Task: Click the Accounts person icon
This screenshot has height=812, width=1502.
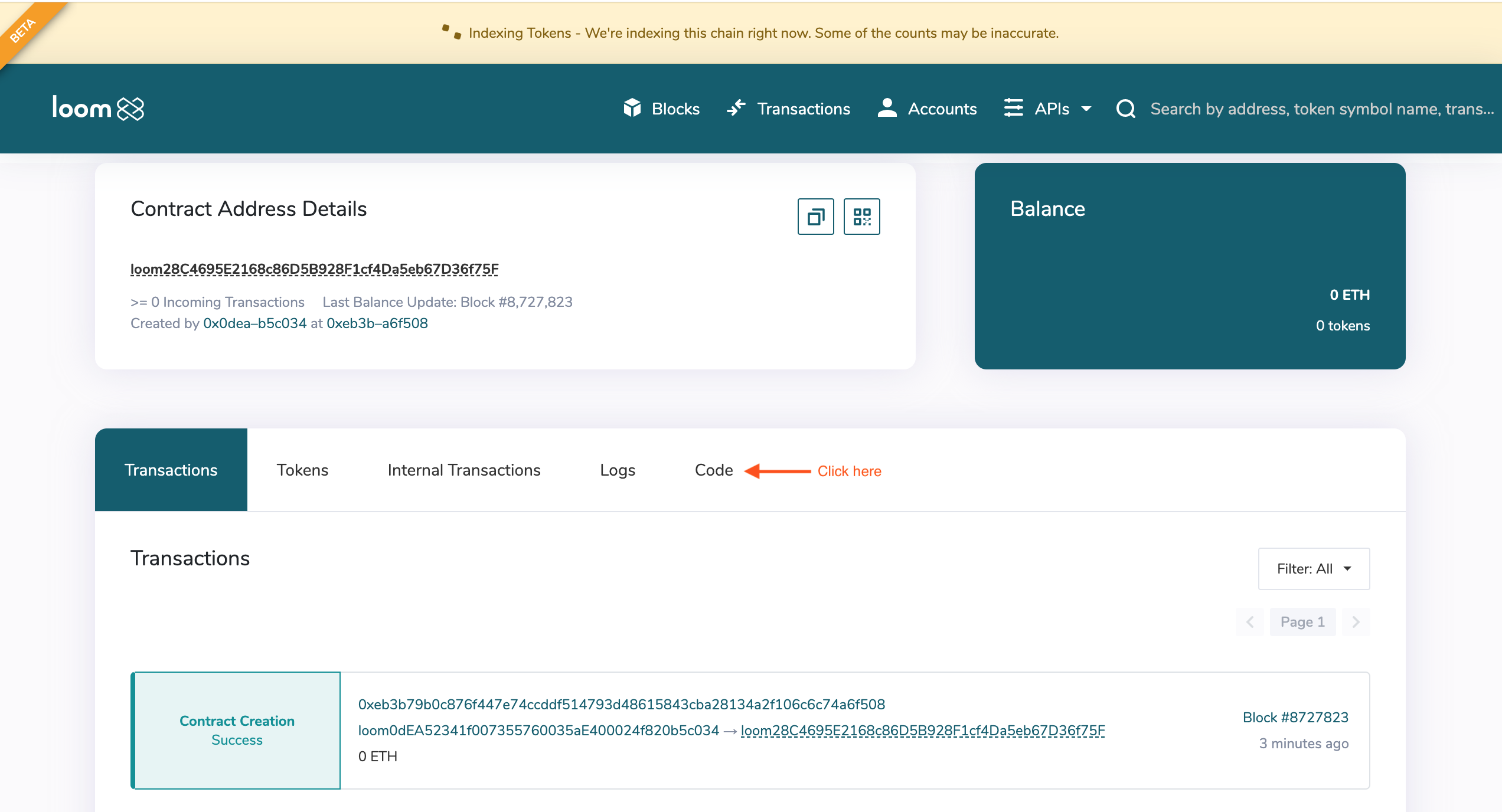Action: 887,108
